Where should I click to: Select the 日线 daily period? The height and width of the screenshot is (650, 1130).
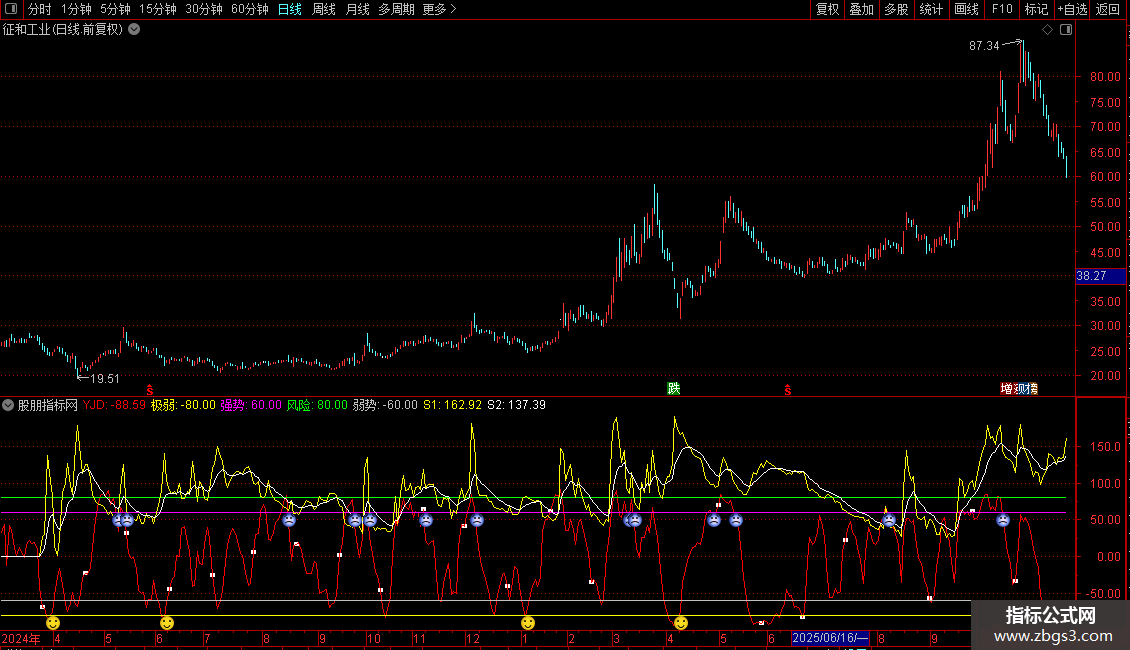click(290, 9)
